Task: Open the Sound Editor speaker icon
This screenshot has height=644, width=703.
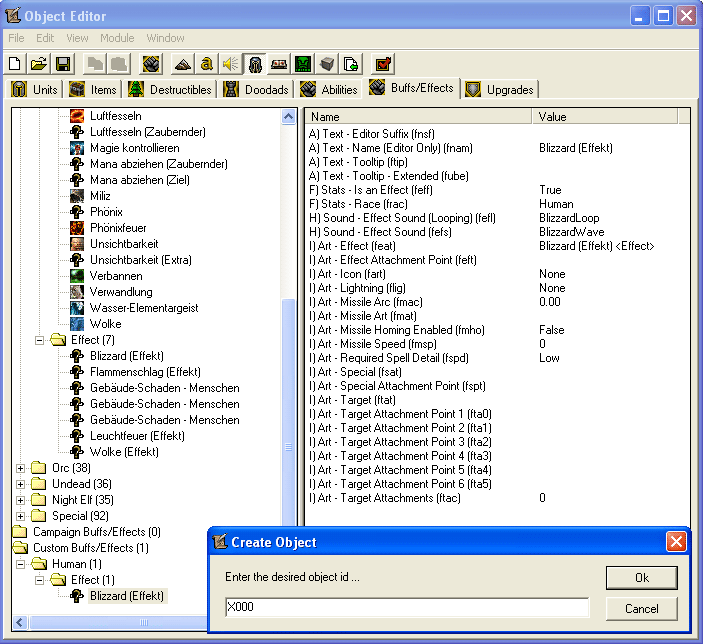Action: pos(231,64)
